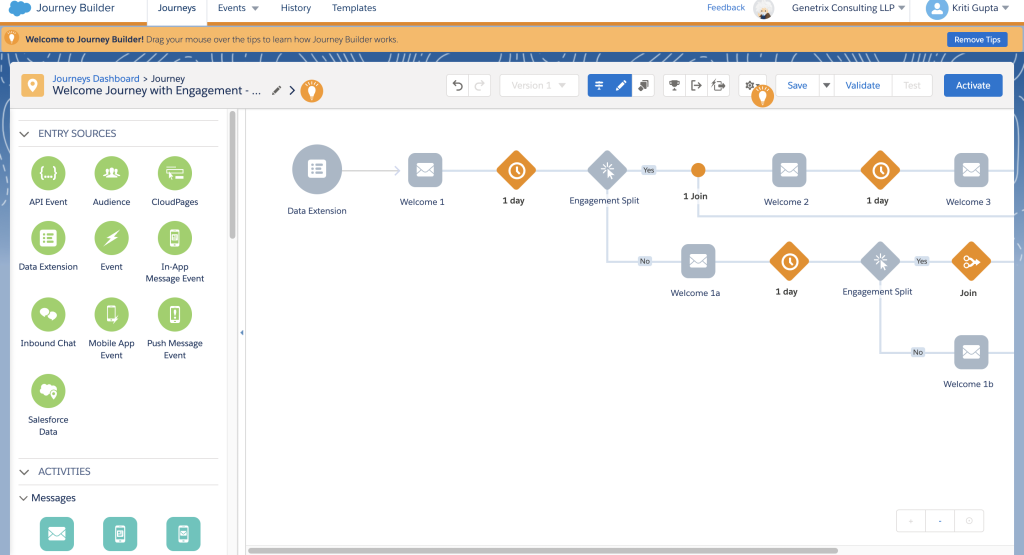Select the Push Message Event source

point(175,314)
